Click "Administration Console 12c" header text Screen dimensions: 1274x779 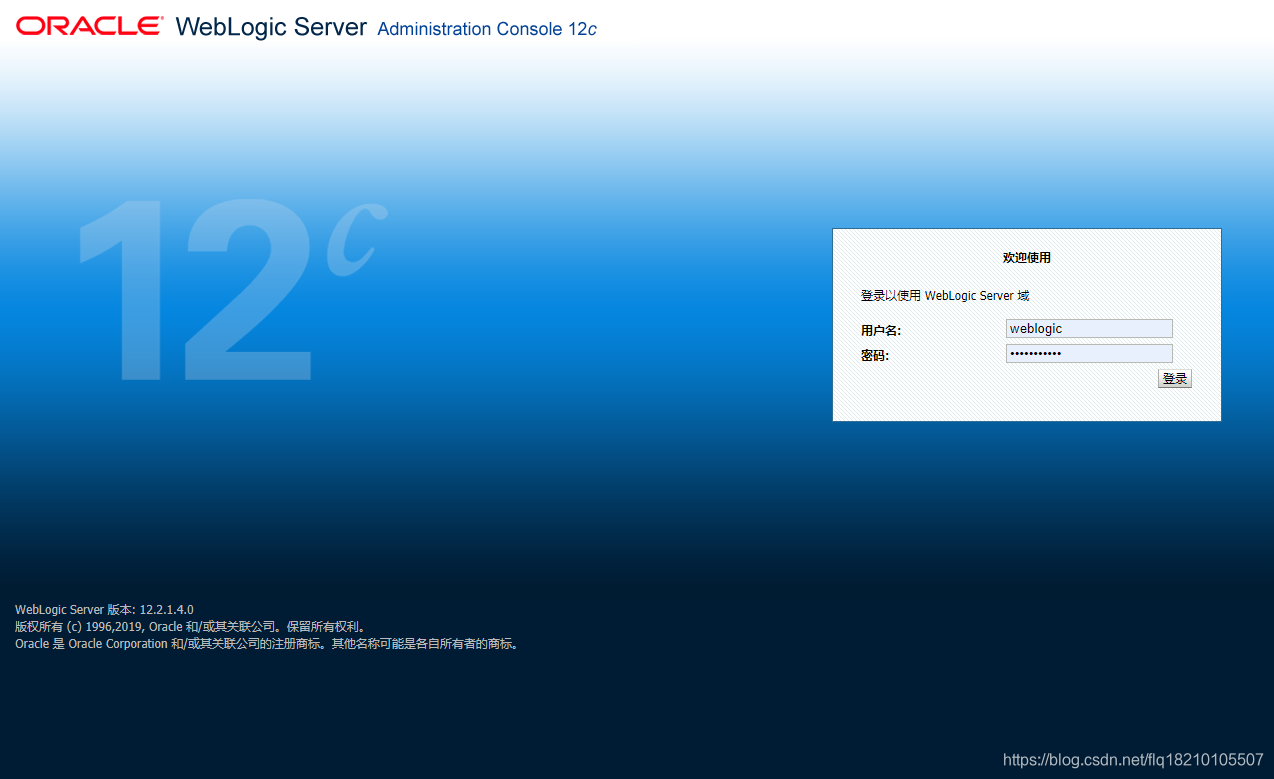click(x=487, y=29)
